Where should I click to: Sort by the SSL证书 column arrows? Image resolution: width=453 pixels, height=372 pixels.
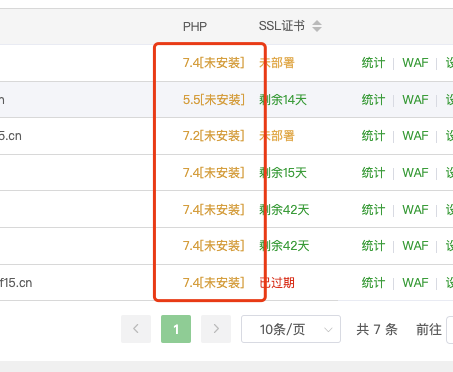coord(317,26)
